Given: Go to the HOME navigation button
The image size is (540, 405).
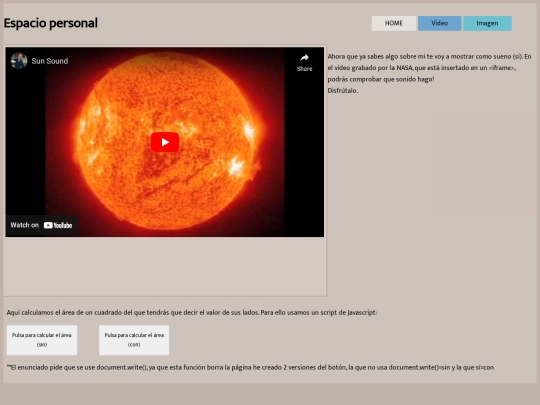Looking at the screenshot, I should [394, 23].
